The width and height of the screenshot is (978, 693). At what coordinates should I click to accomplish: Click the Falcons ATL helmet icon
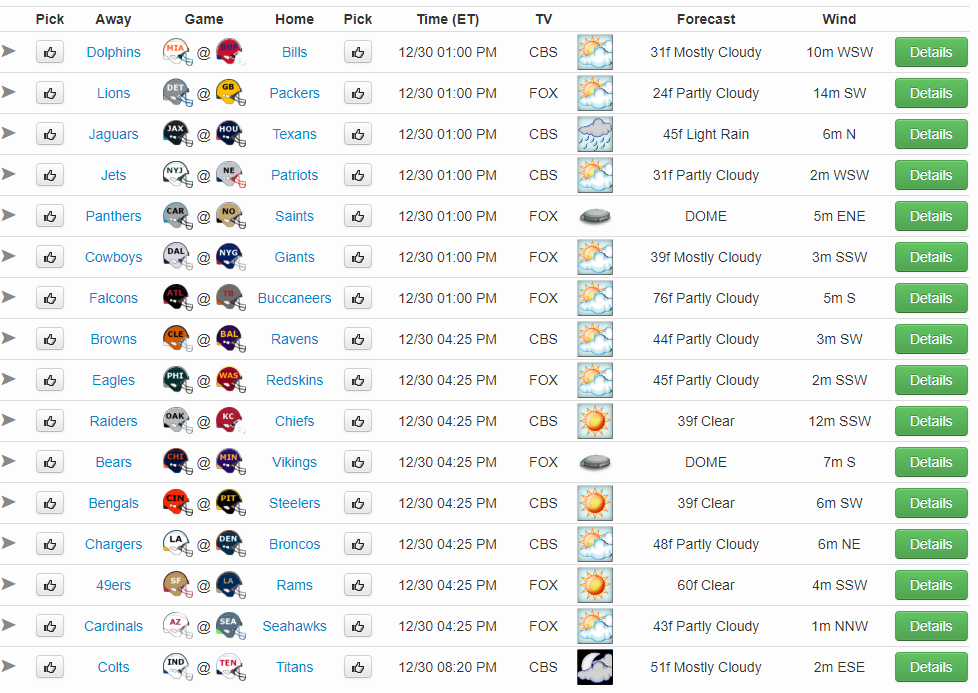point(177,298)
